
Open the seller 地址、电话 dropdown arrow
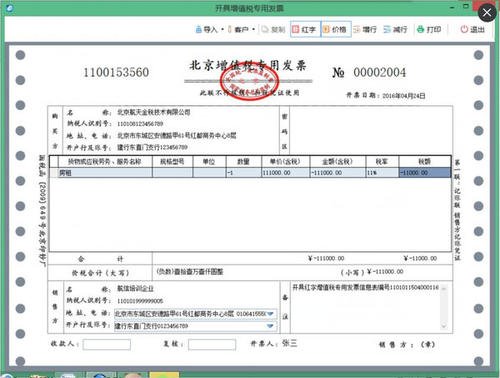point(270,314)
